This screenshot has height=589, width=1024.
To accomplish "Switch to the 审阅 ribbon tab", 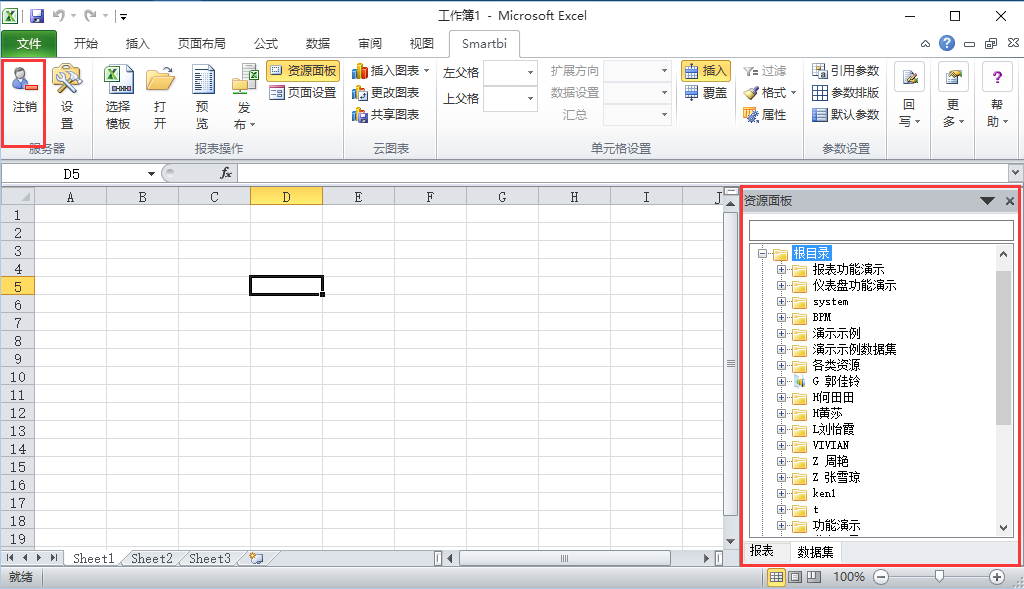I will pyautogui.click(x=370, y=44).
